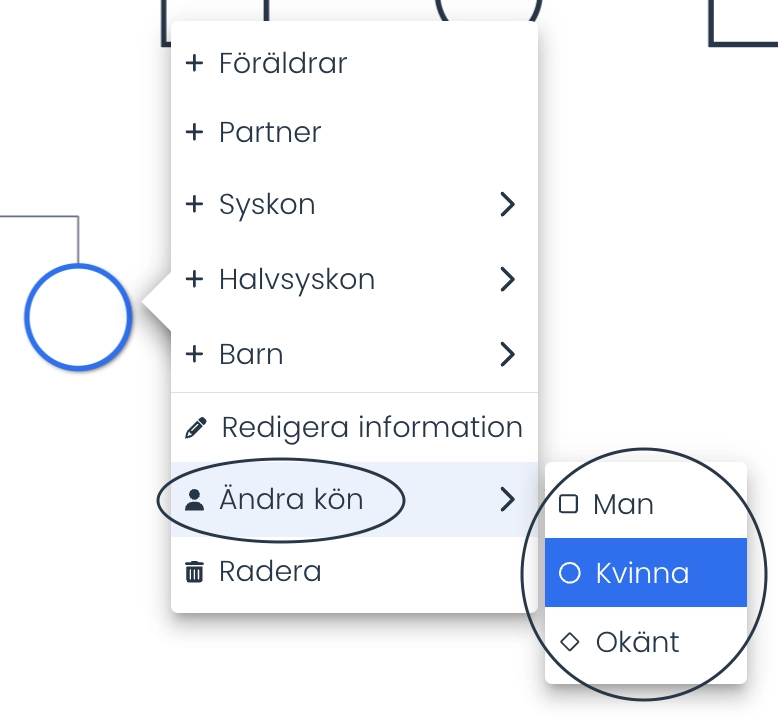Choose Redigera information from the menu
The image size is (778, 722).
tap(354, 427)
